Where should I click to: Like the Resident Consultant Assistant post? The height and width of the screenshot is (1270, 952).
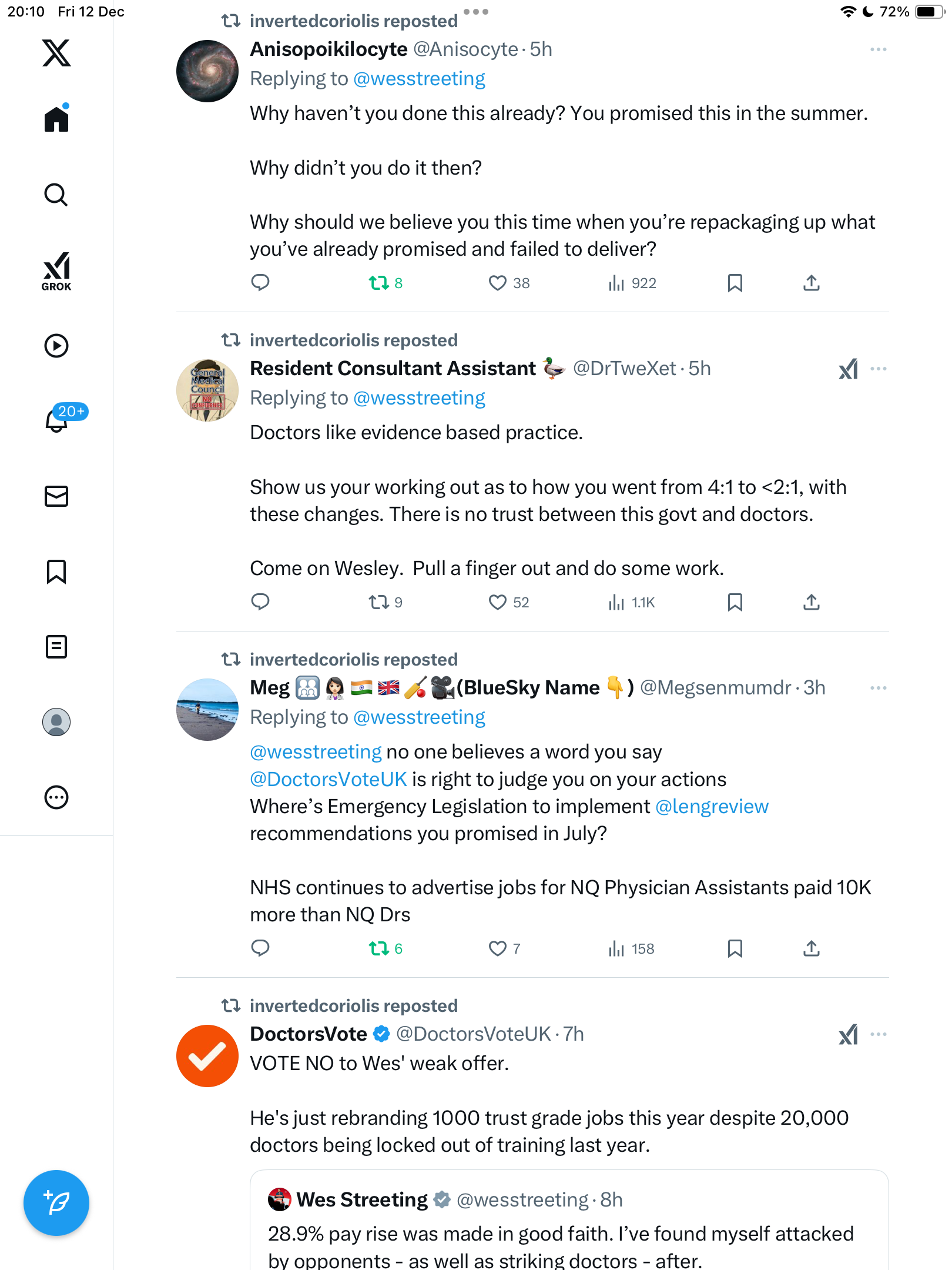pyautogui.click(x=498, y=603)
